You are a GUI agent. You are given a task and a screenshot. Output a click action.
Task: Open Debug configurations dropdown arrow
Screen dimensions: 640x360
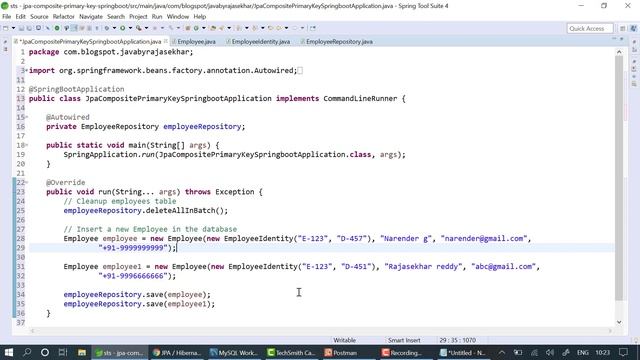(x=114, y=28)
